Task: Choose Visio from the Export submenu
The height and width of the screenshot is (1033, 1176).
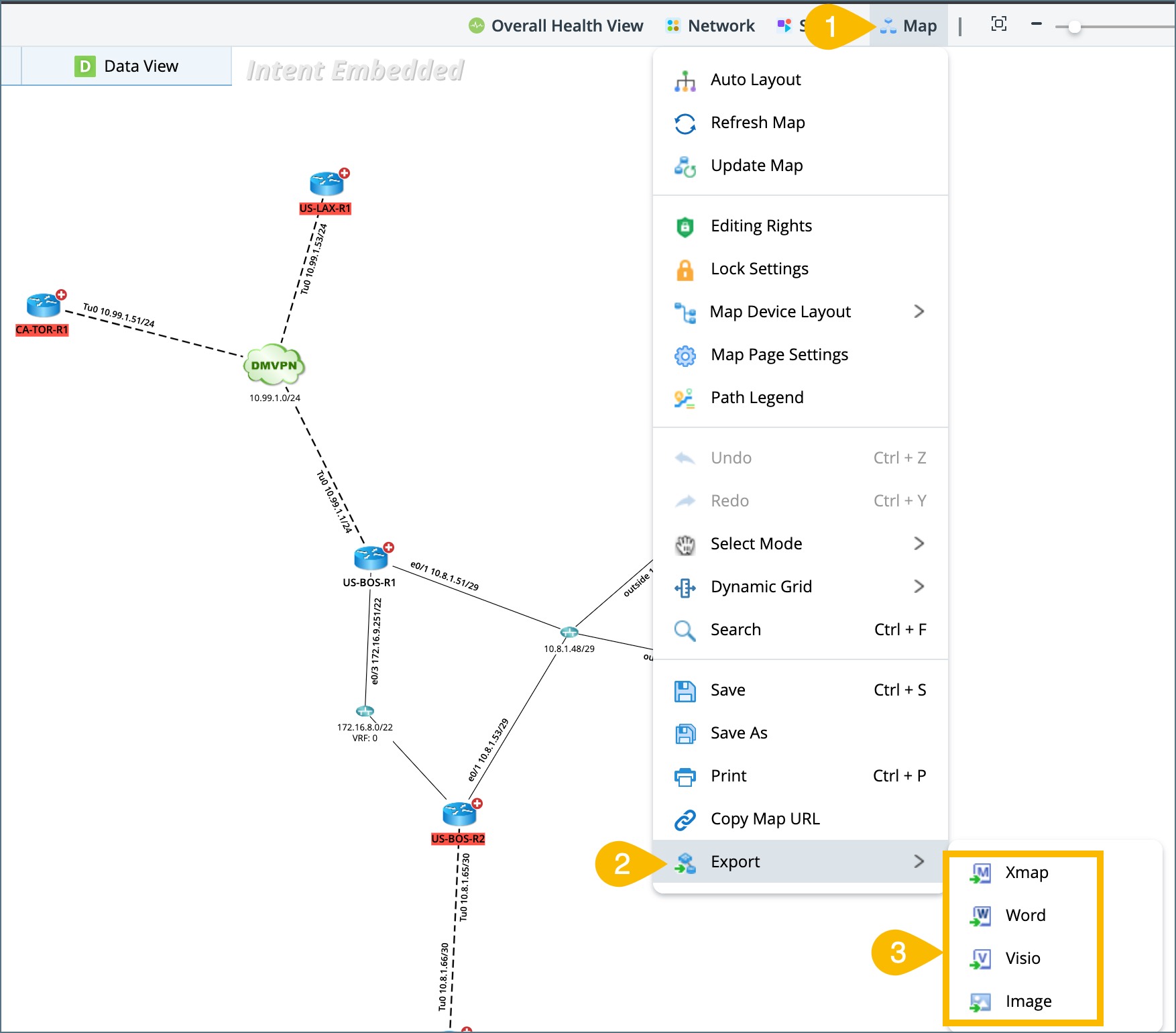Action: [x=1022, y=958]
